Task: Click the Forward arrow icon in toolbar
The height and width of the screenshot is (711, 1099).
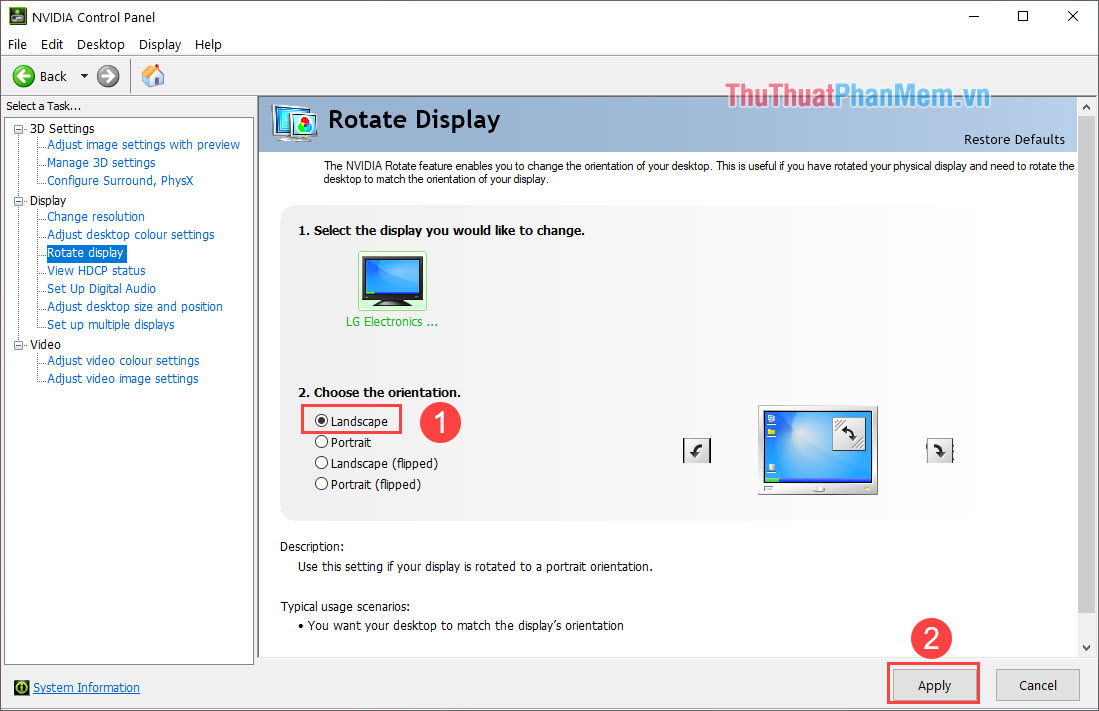Action: pyautogui.click(x=108, y=76)
